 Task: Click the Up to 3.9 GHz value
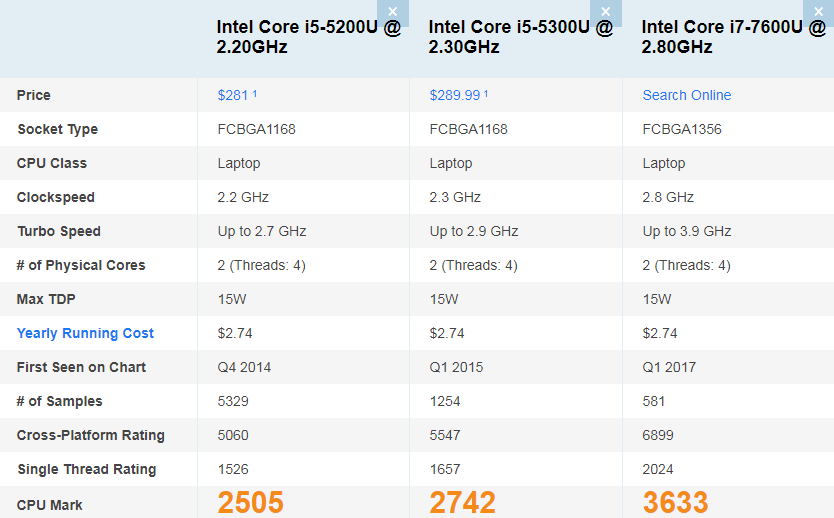click(x=687, y=231)
